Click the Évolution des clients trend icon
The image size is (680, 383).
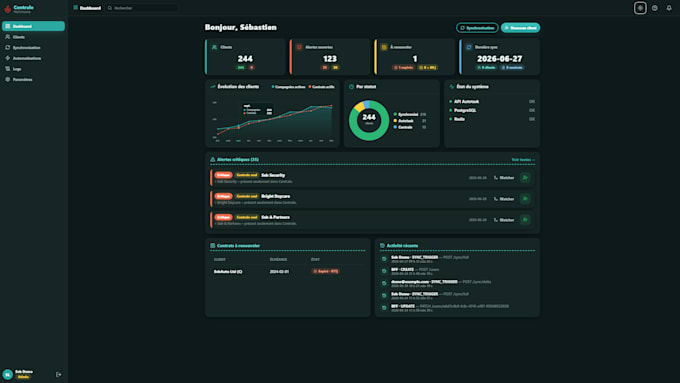click(212, 87)
